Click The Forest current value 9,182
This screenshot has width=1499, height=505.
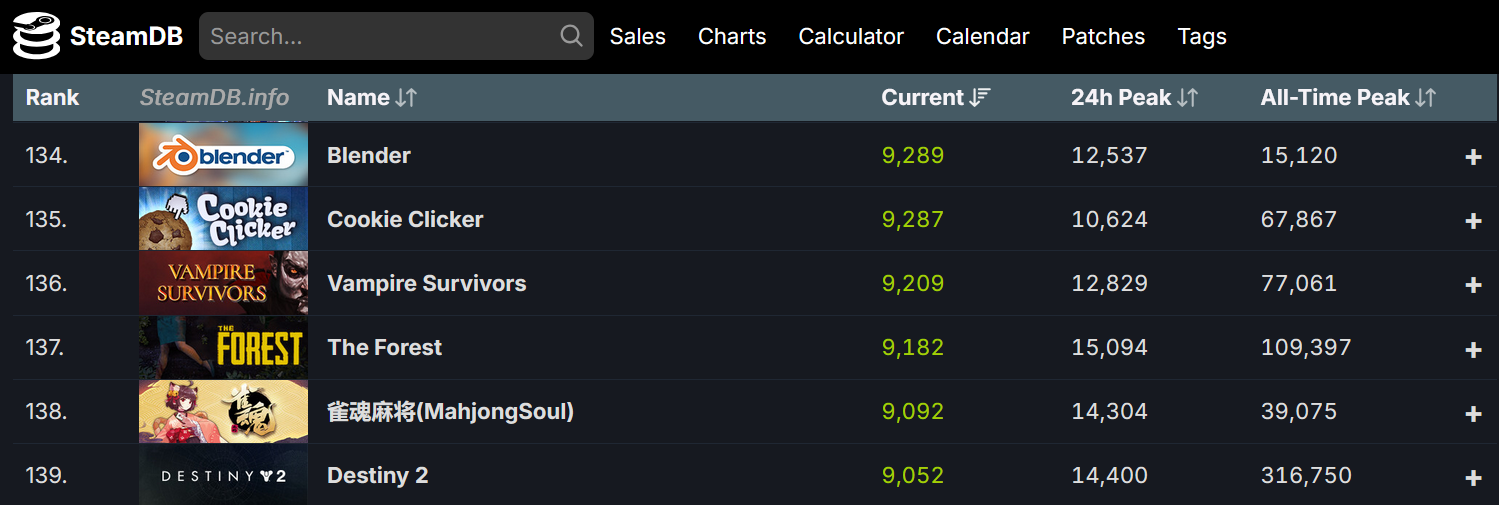point(913,347)
